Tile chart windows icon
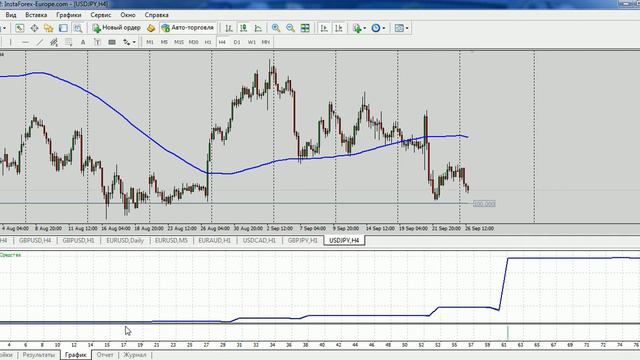 click(x=305, y=28)
